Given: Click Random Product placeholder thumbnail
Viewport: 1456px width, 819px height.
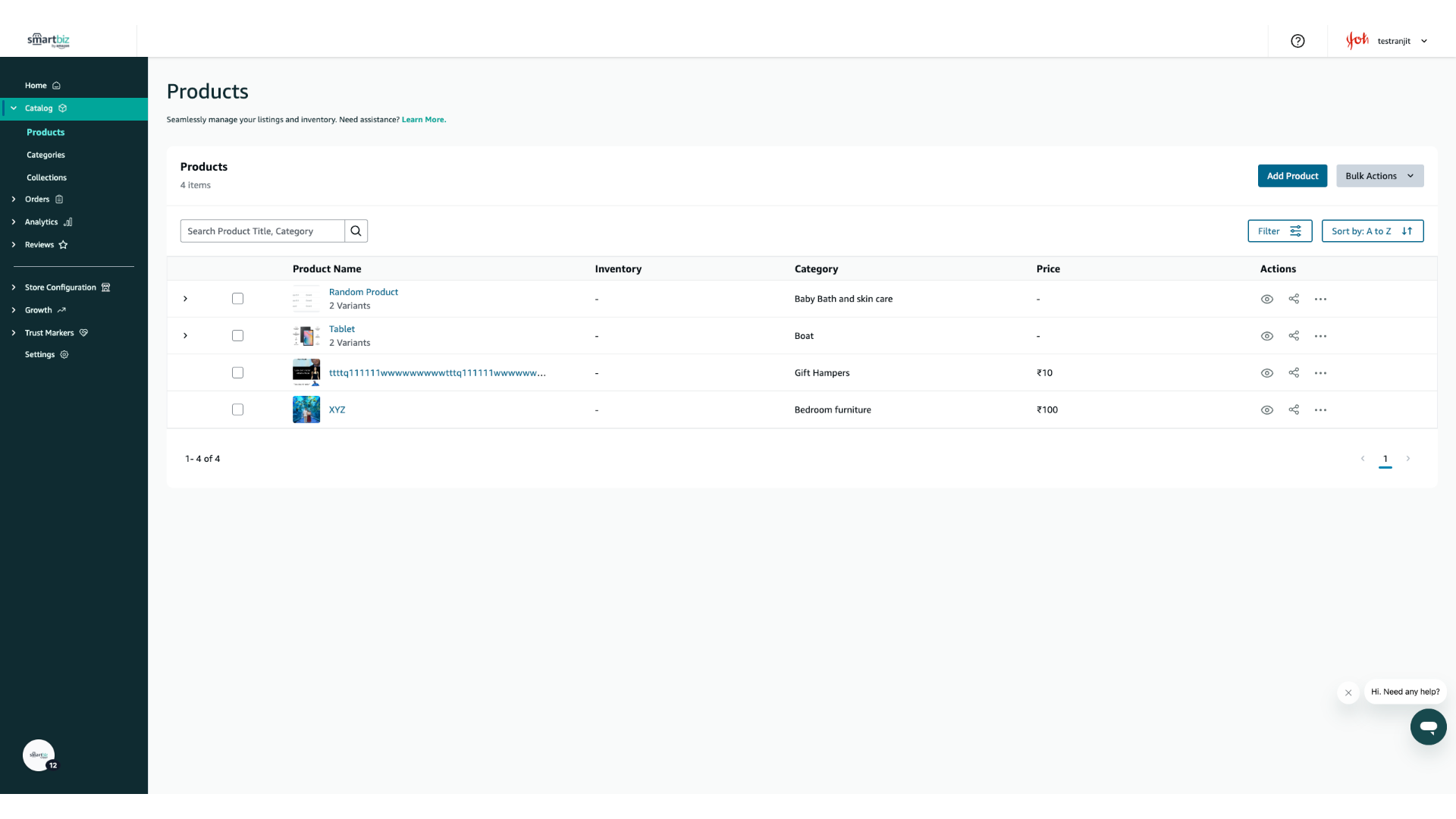Looking at the screenshot, I should click(x=306, y=299).
